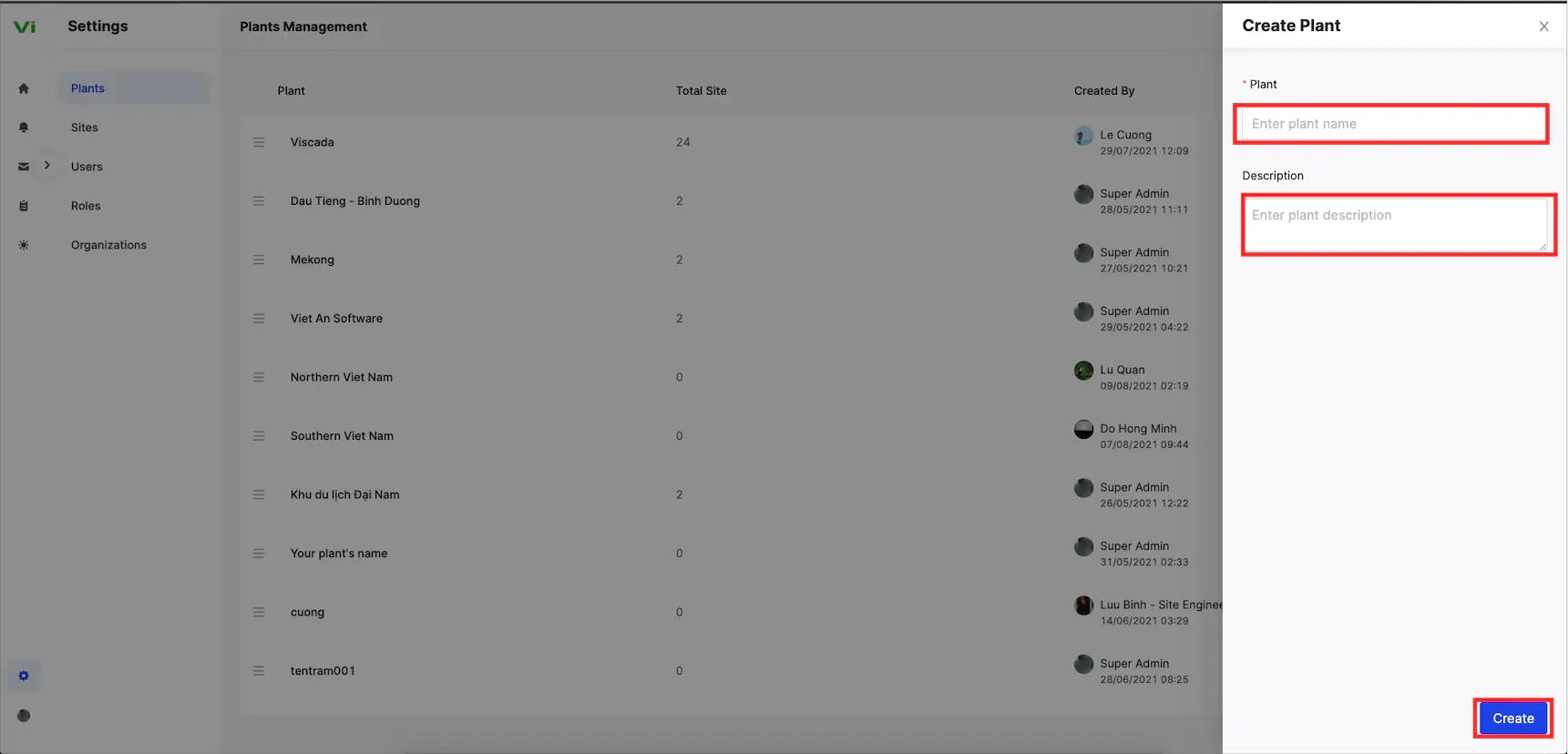
Task: Click the Vi logo
Action: click(25, 26)
